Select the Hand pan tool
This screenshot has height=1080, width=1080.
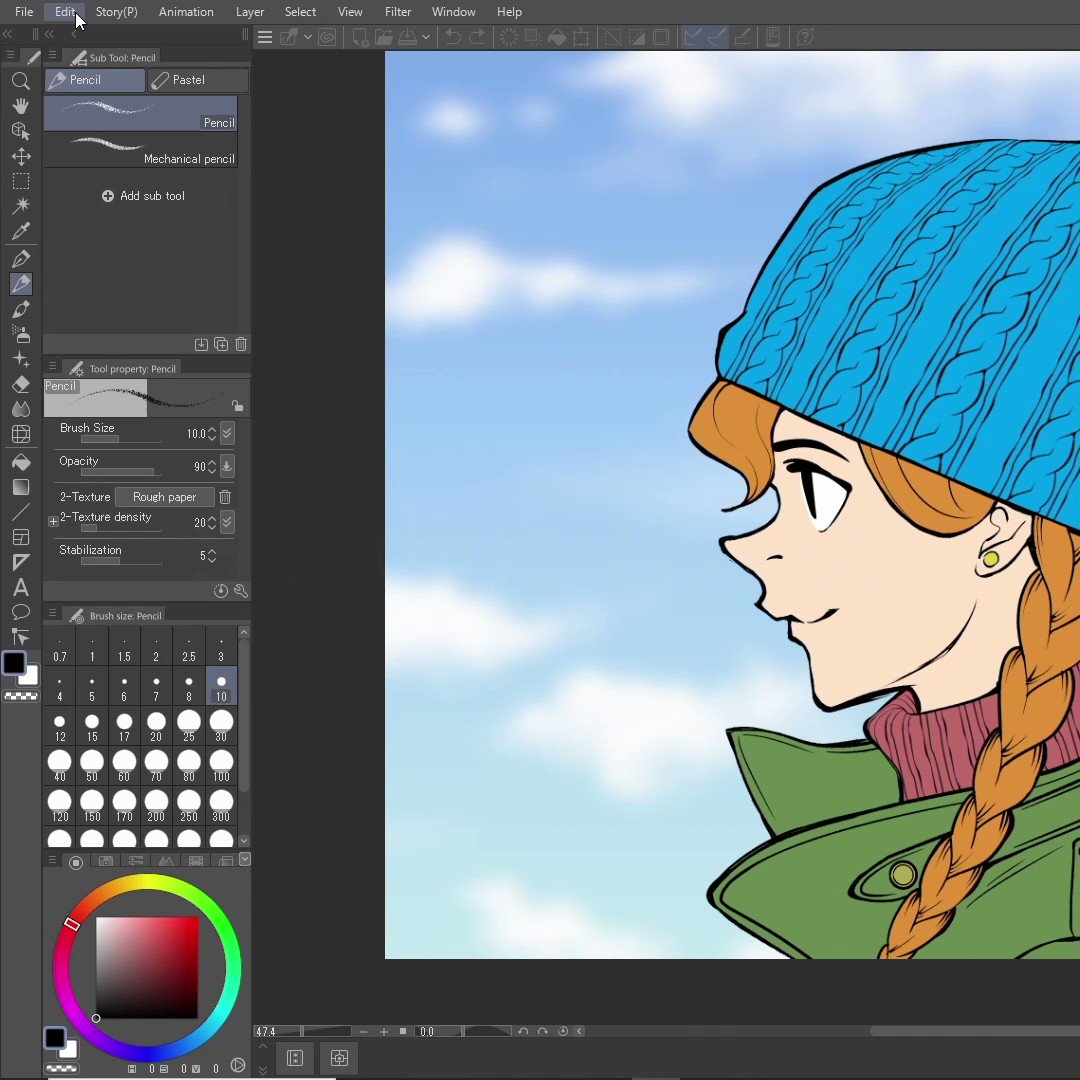[21, 104]
